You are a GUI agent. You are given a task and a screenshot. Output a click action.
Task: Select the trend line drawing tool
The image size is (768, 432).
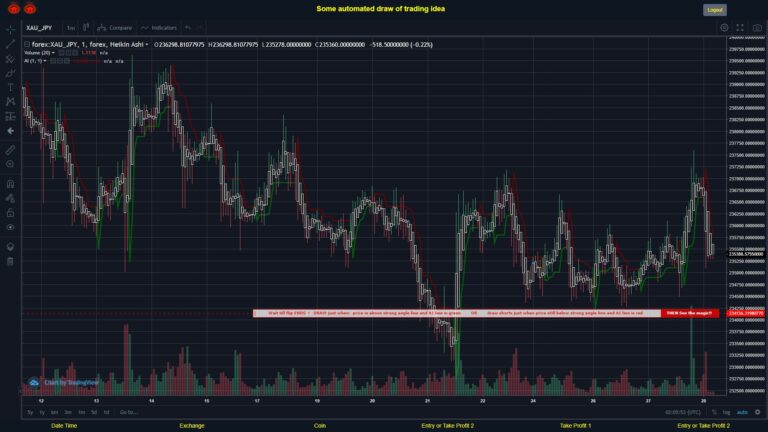tap(10, 45)
